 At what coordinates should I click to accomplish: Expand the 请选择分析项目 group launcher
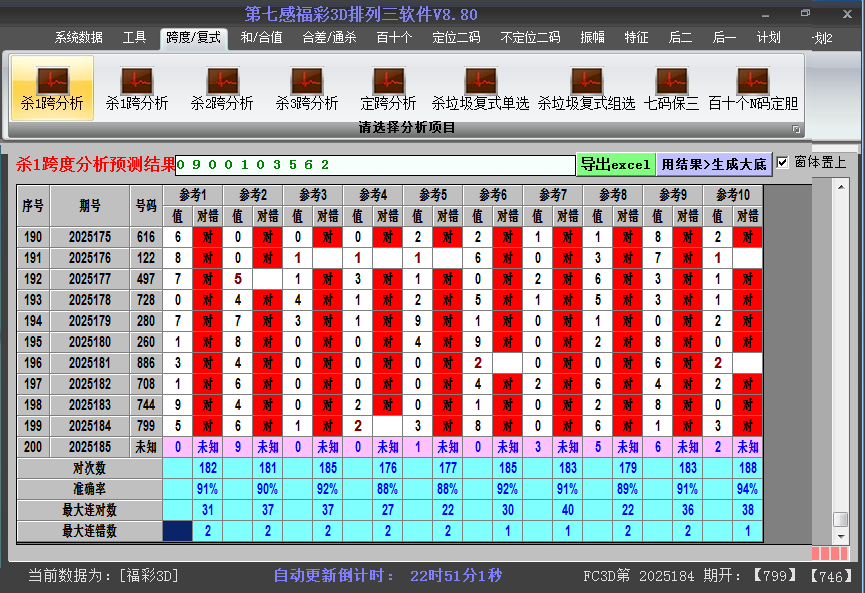pyautogui.click(x=796, y=129)
